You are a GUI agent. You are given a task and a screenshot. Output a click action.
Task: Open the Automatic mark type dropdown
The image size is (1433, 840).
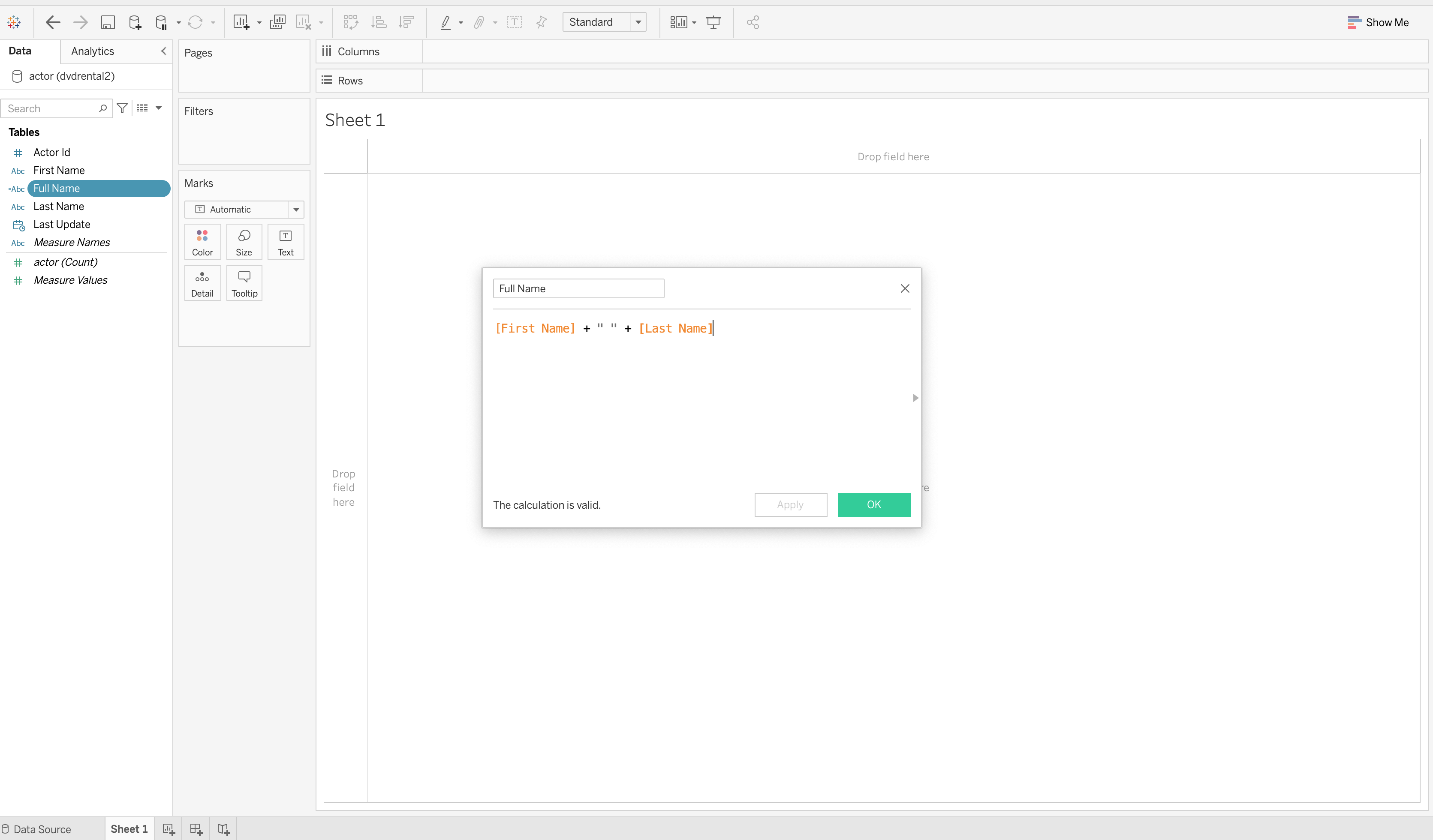[296, 209]
